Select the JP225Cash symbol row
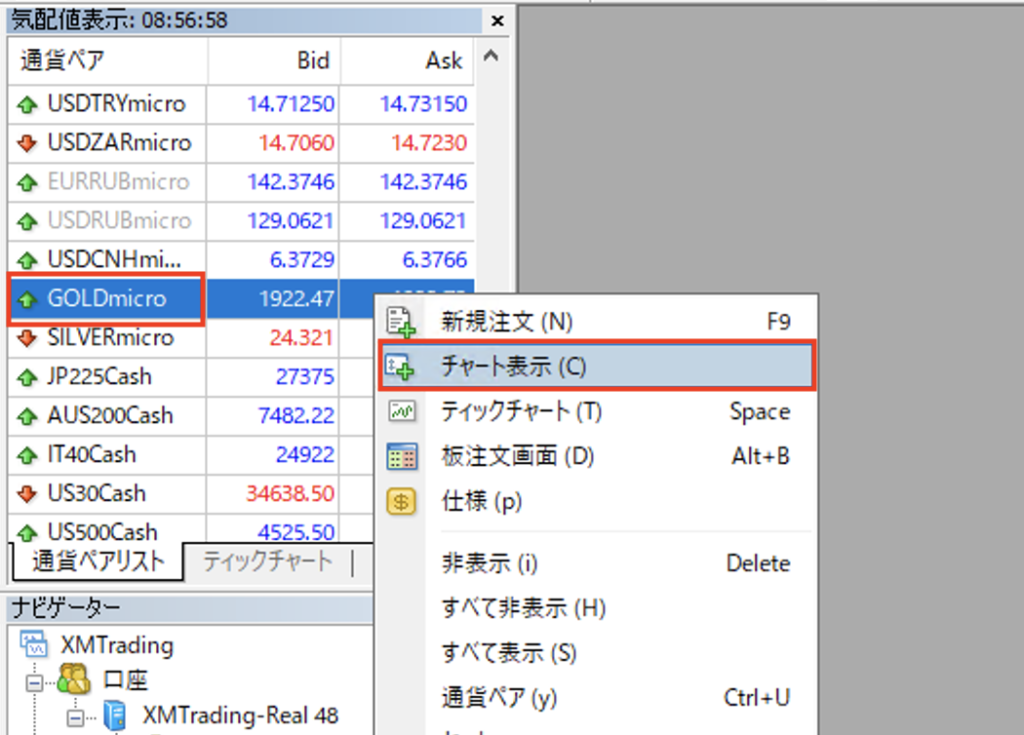This screenshot has height=735, width=1024. tap(99, 377)
